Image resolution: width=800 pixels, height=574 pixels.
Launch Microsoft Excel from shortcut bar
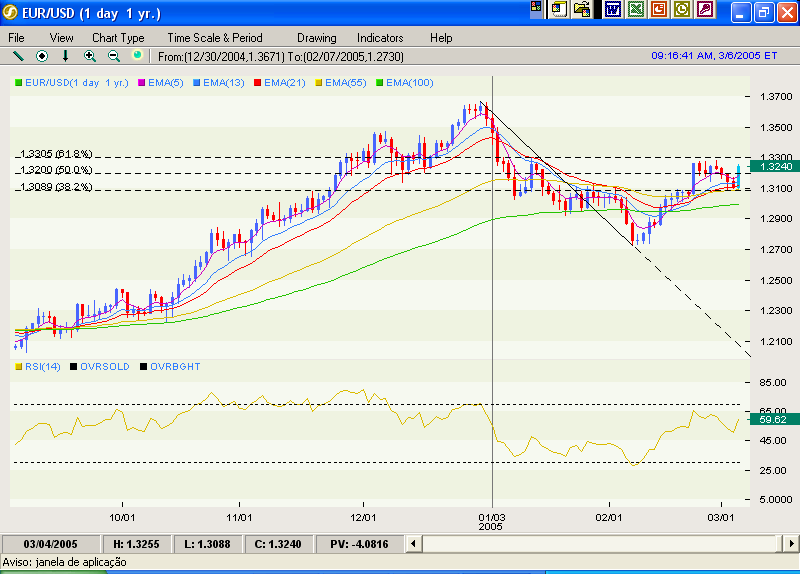point(636,9)
